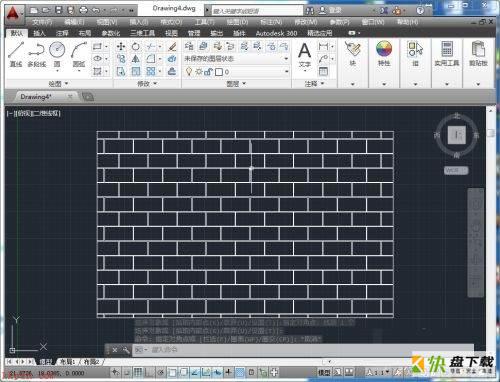The width and height of the screenshot is (500, 382).
Task: Open the Group (组) panel
Action: coord(415,54)
